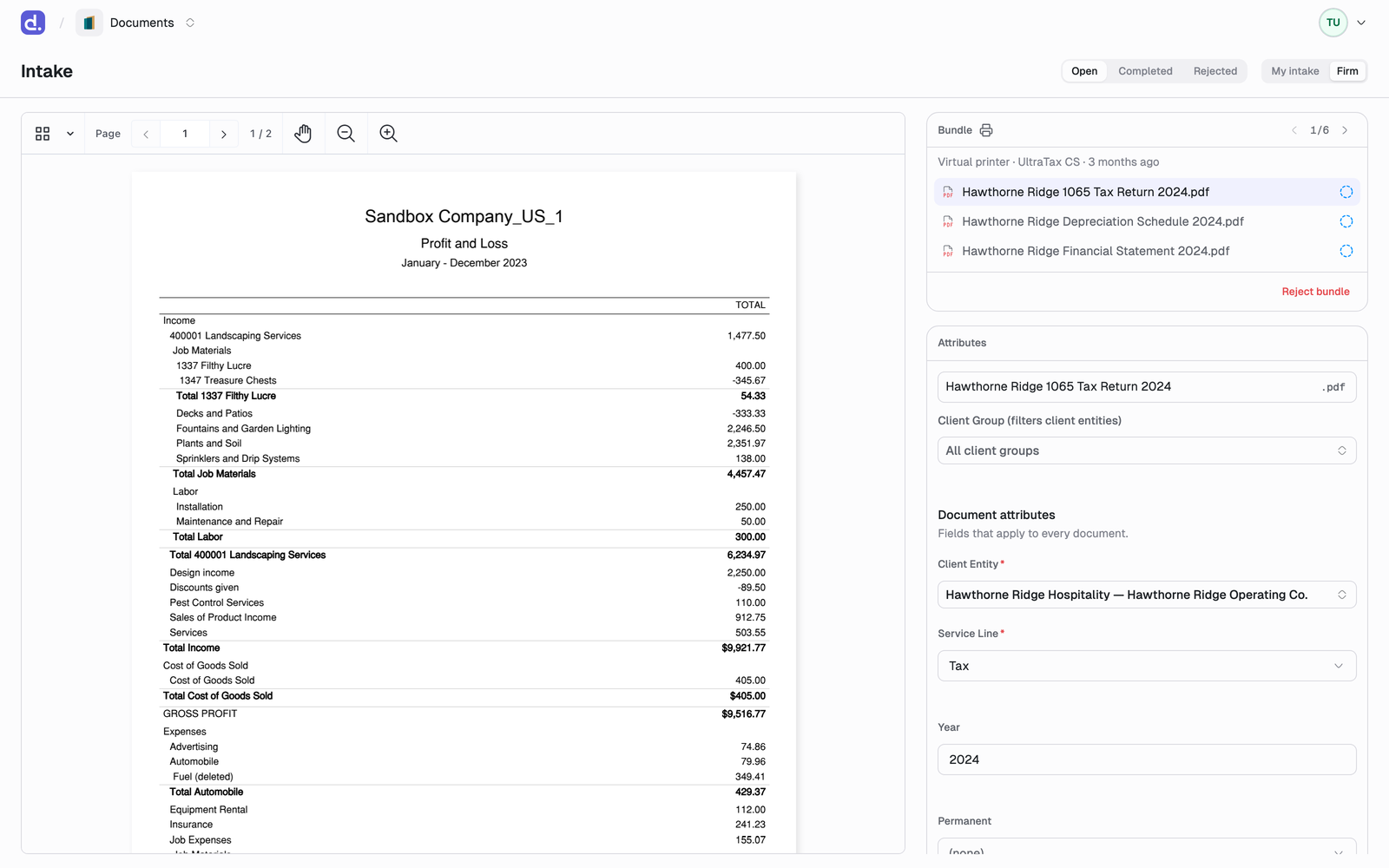Click status circle for 1065 Tax Return file
This screenshot has height=868, width=1389.
(x=1346, y=192)
